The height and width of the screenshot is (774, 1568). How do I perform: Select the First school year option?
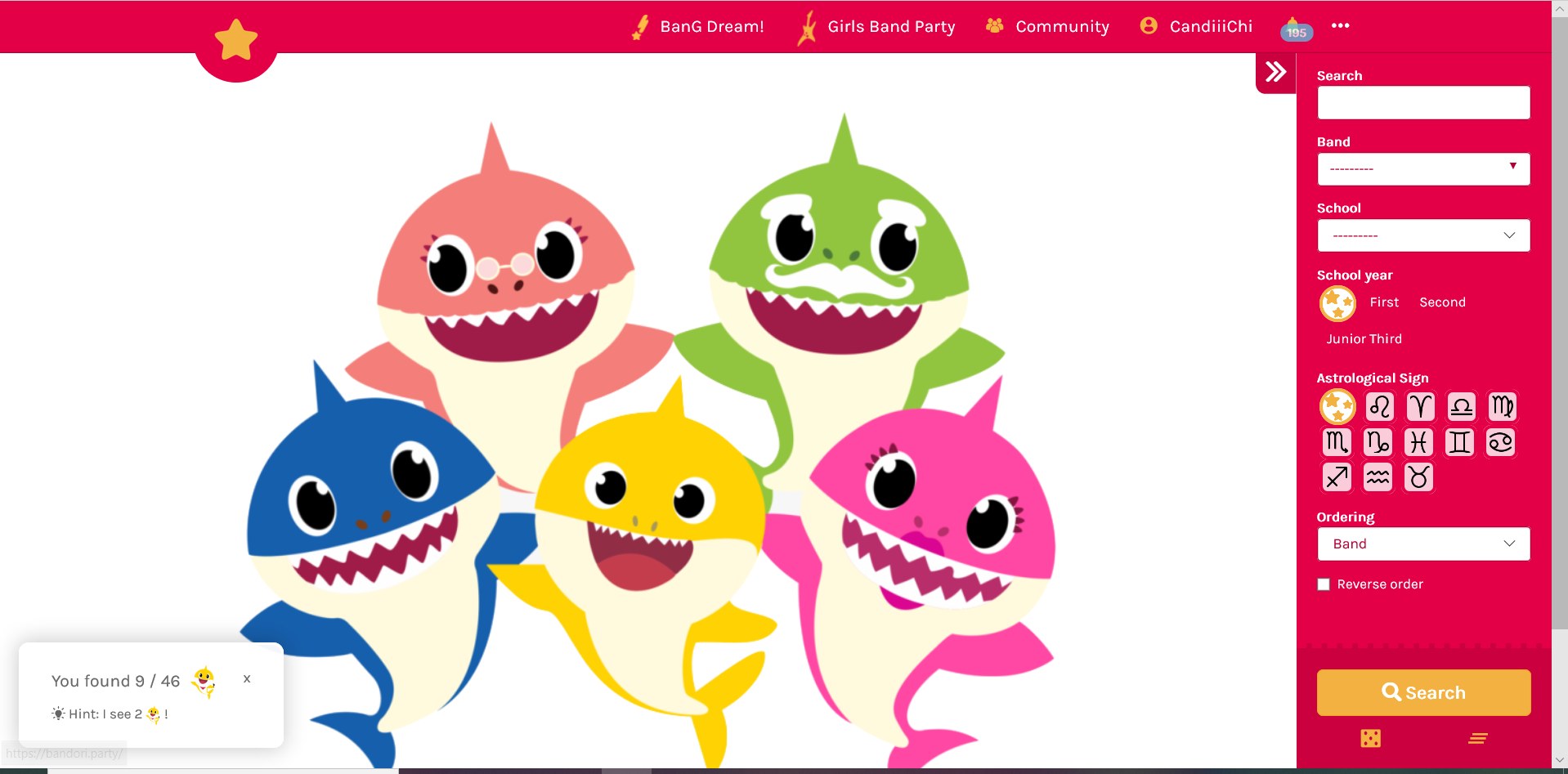(x=1384, y=302)
